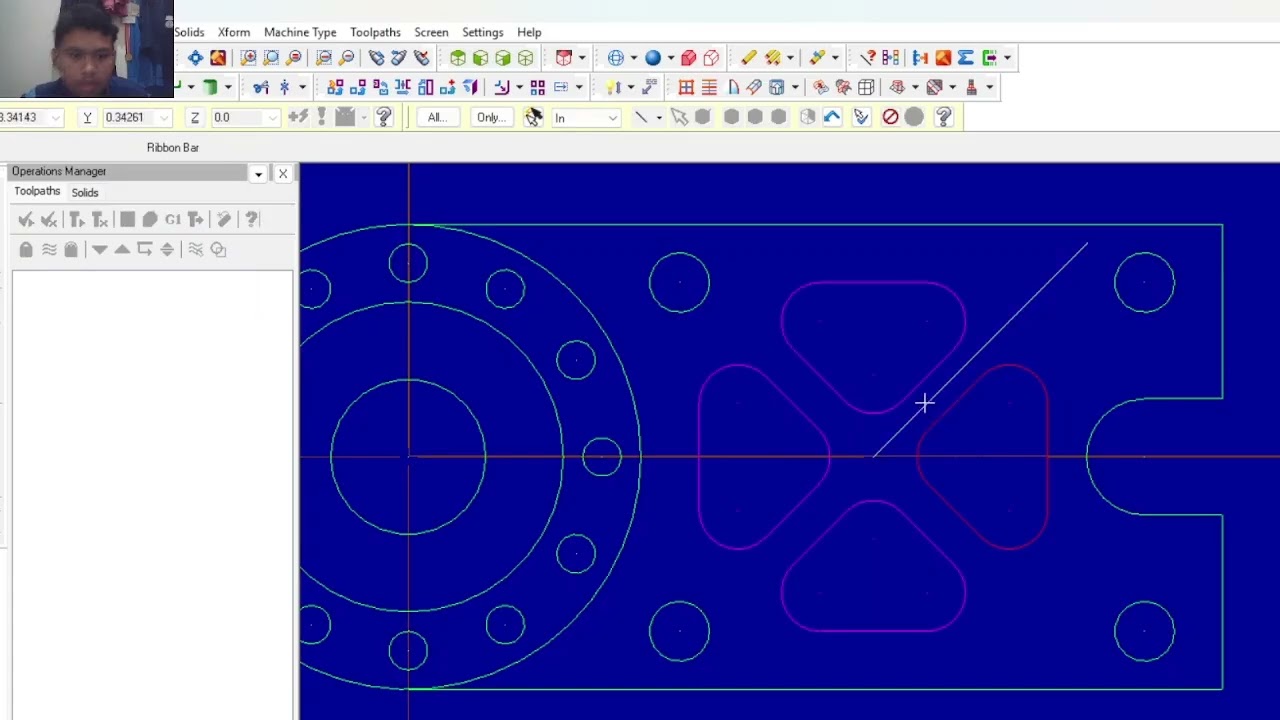1280x720 pixels.
Task: Click the Operations Manager help icon
Action: [x=252, y=219]
